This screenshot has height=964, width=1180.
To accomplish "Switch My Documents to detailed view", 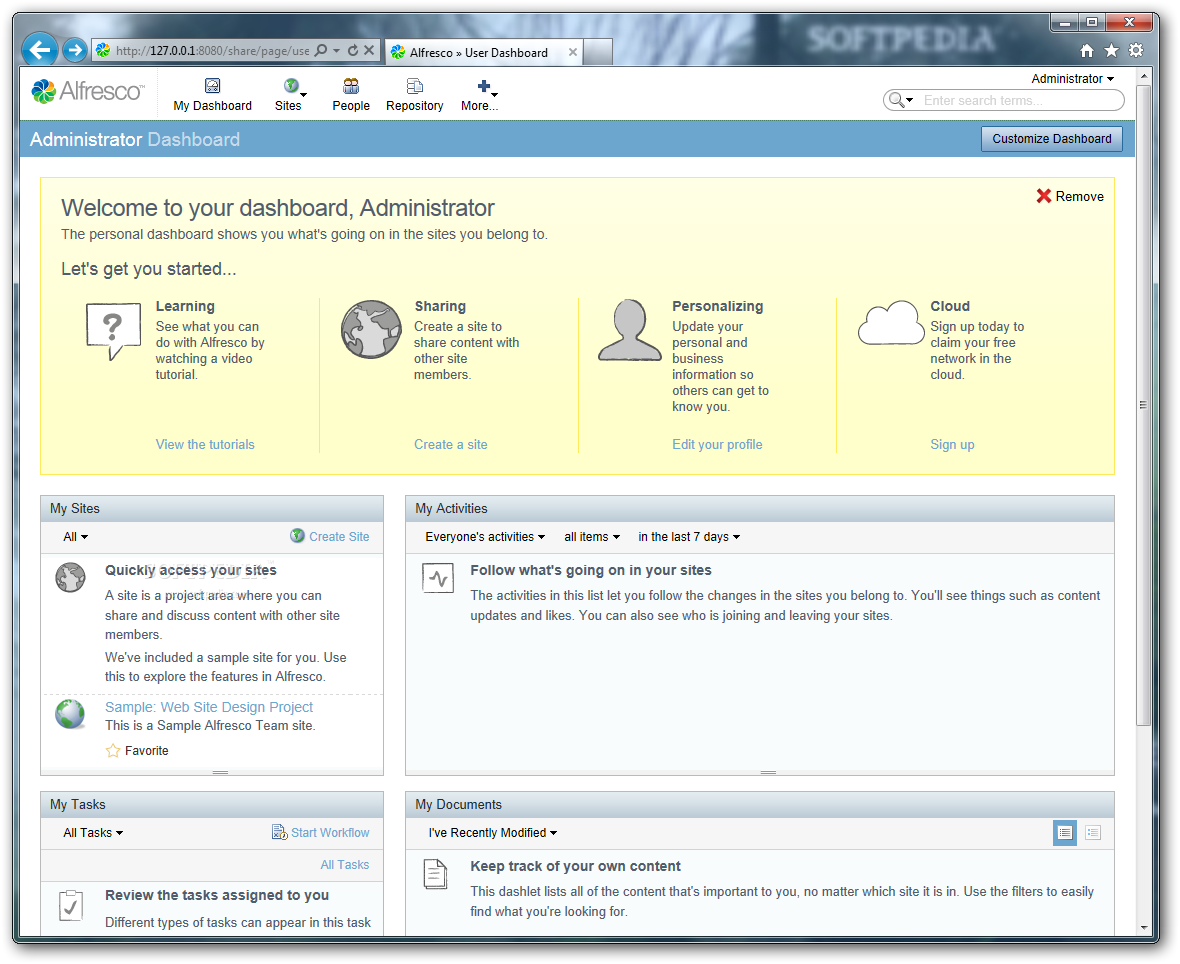I will pyautogui.click(x=1064, y=832).
